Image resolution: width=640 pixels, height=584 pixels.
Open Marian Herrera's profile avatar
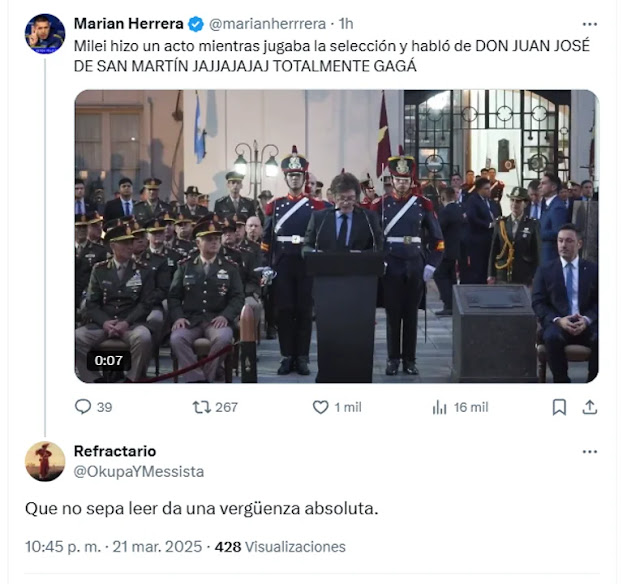click(45, 34)
